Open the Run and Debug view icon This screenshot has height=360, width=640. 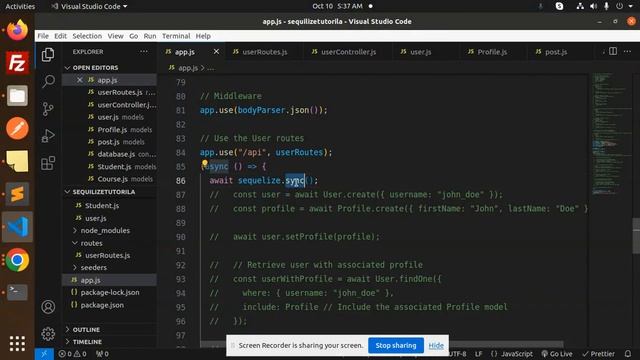coord(48,136)
